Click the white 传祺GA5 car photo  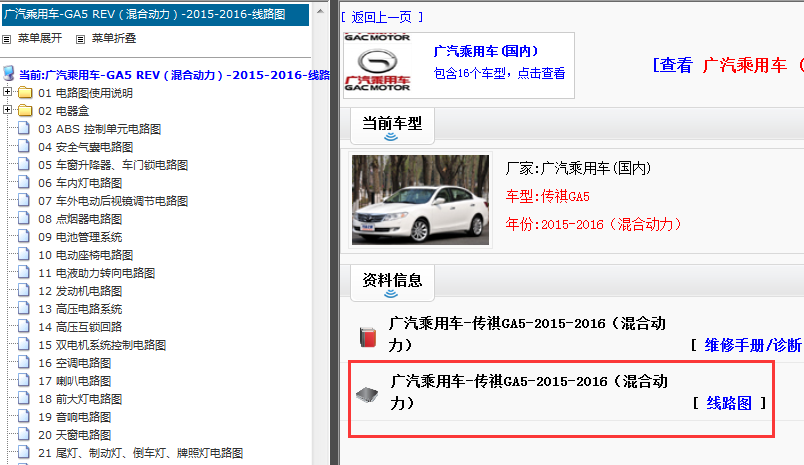(420, 200)
